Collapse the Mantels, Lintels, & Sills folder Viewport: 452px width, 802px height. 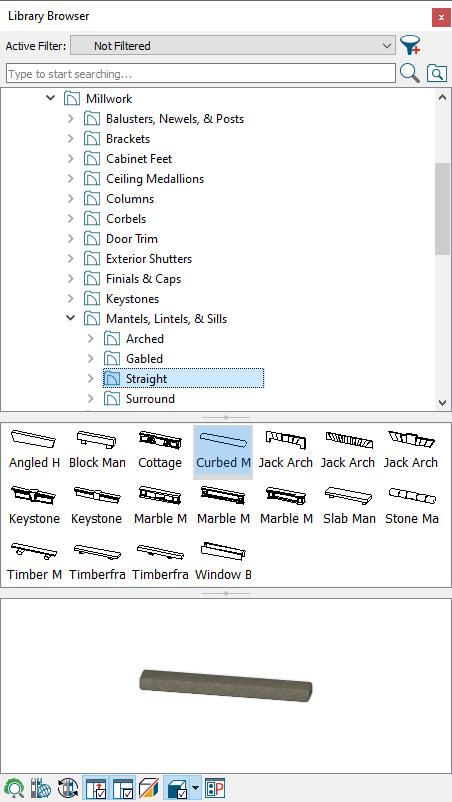(x=71, y=319)
